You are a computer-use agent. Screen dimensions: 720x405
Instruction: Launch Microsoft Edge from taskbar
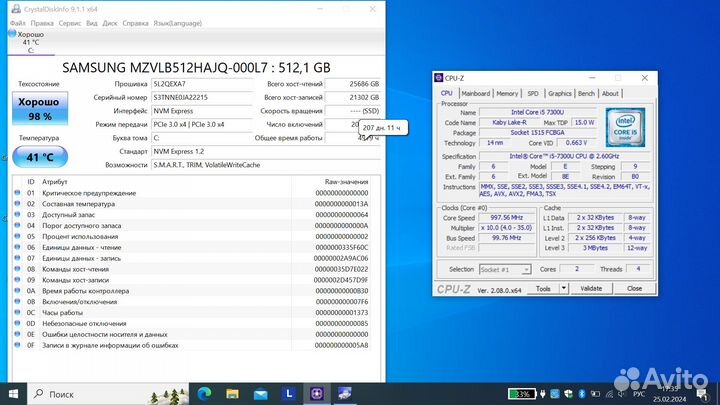(204, 394)
